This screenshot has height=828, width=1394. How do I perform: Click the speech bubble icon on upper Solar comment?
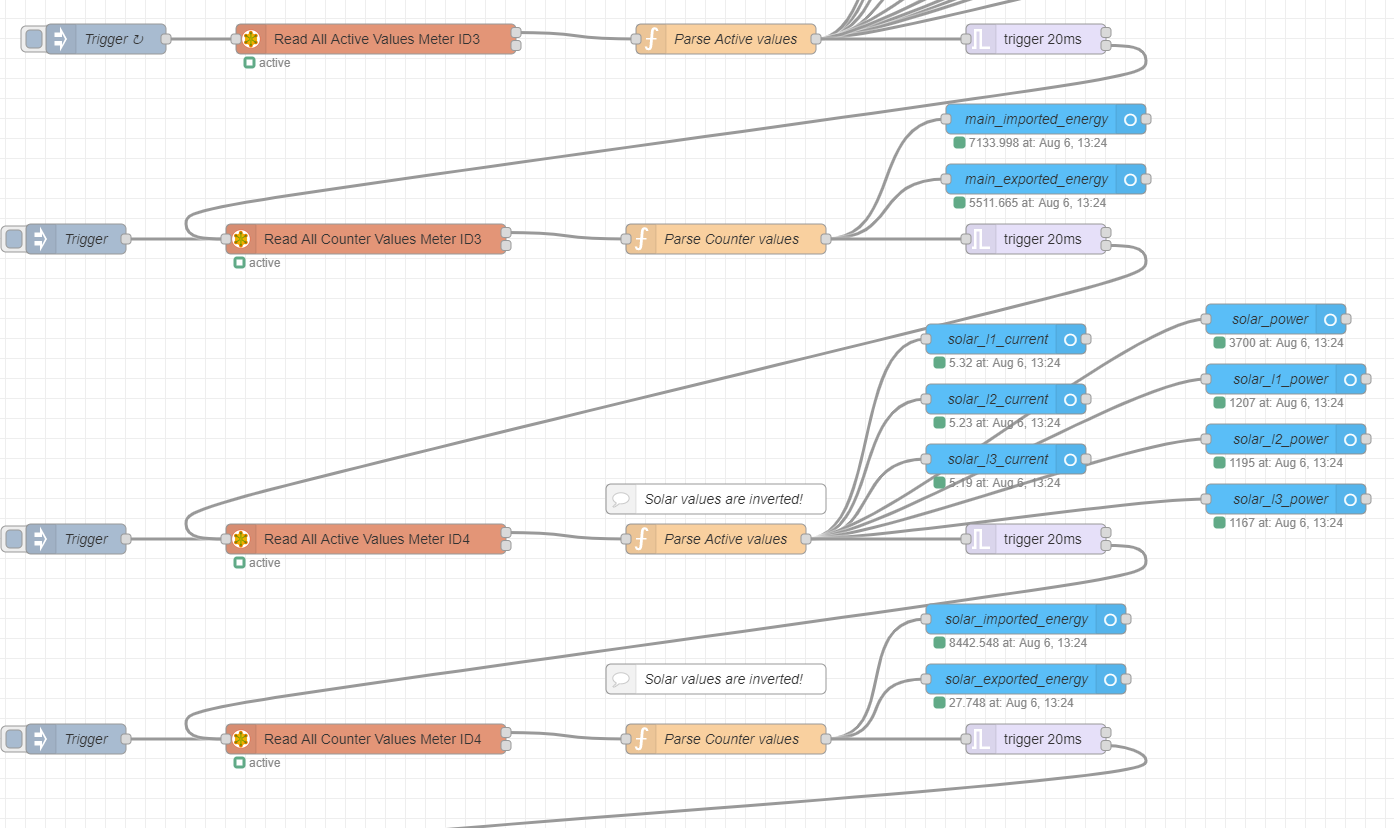(x=622, y=499)
